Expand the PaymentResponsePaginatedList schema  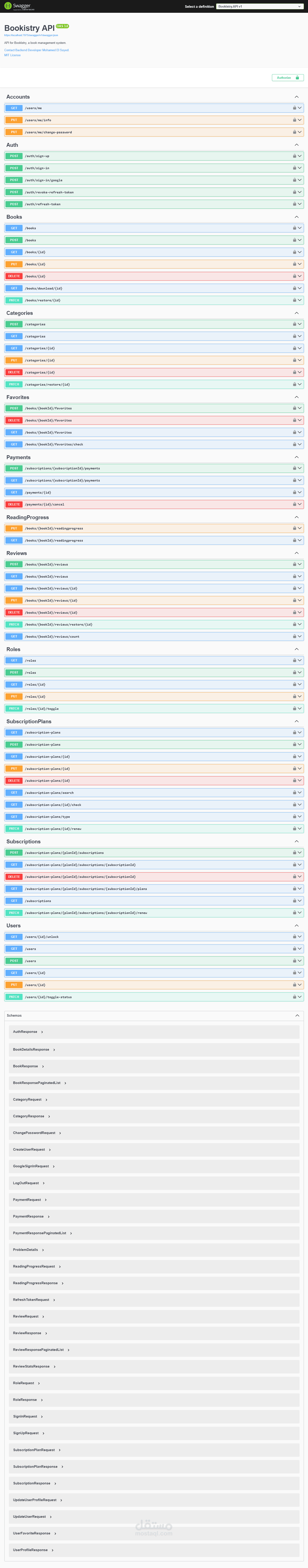(x=43, y=1233)
